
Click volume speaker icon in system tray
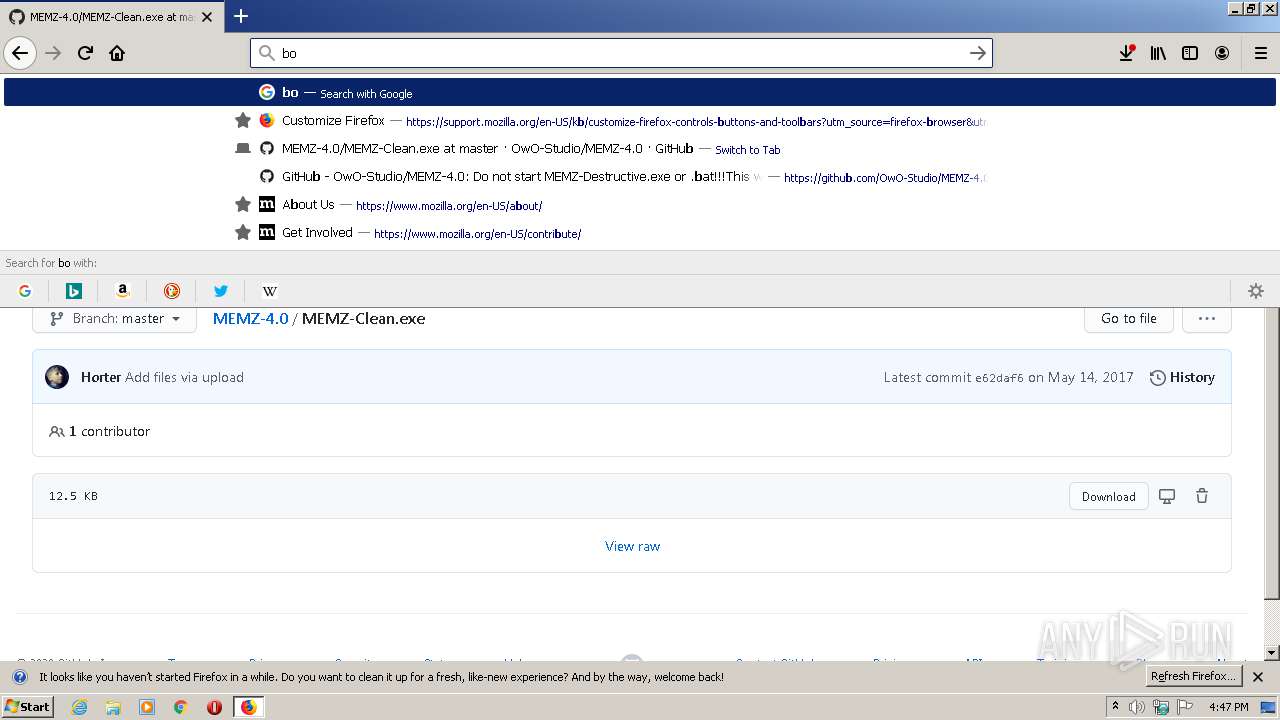pyautogui.click(x=1137, y=707)
